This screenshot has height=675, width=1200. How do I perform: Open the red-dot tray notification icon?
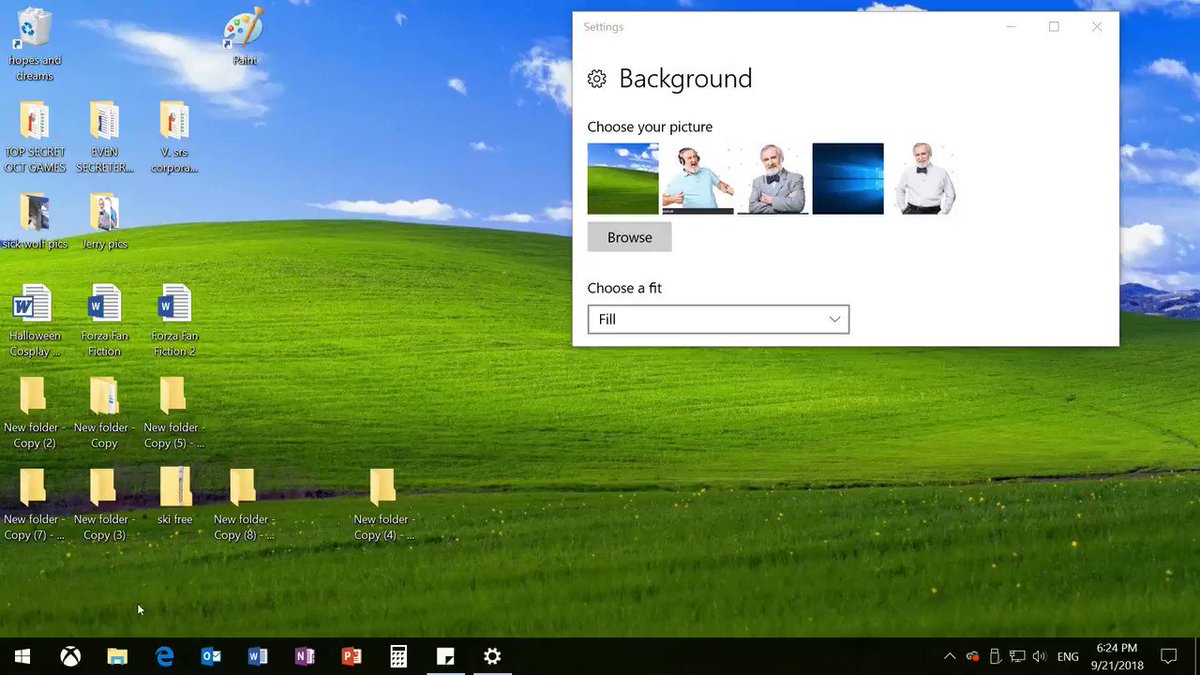click(x=972, y=657)
